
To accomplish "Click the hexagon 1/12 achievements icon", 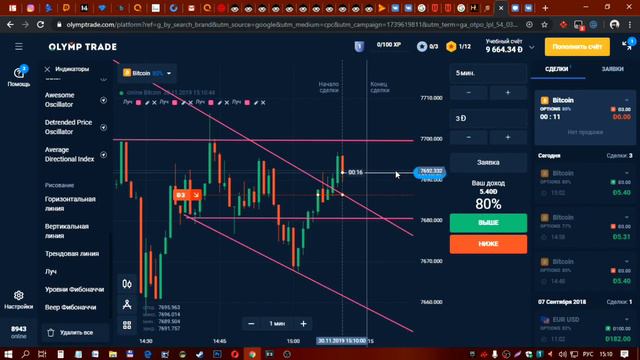I will (451, 47).
